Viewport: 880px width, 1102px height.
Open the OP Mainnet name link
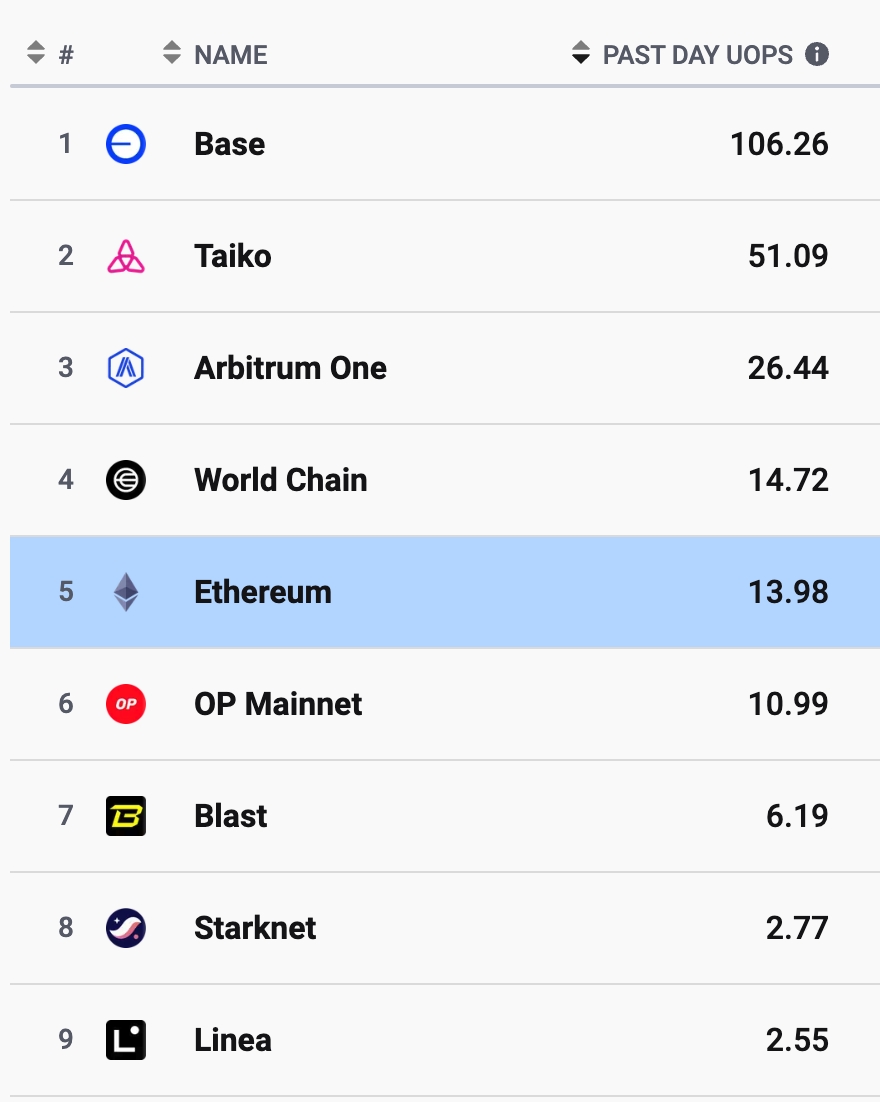278,704
